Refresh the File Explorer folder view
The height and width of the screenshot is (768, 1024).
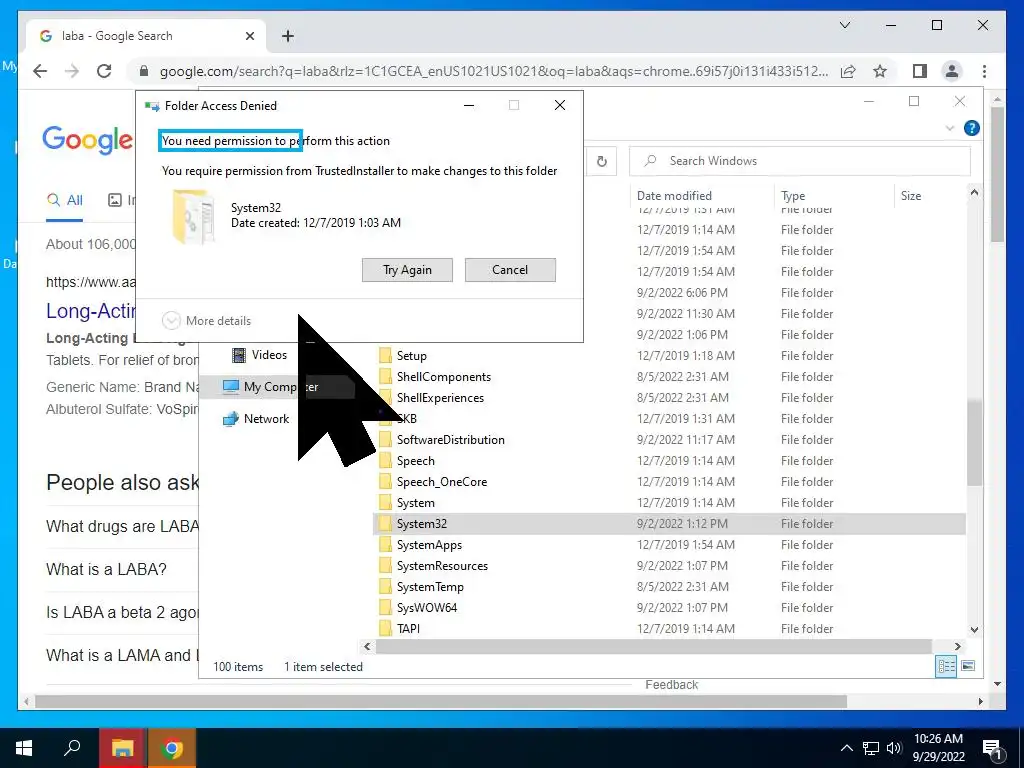pos(601,161)
